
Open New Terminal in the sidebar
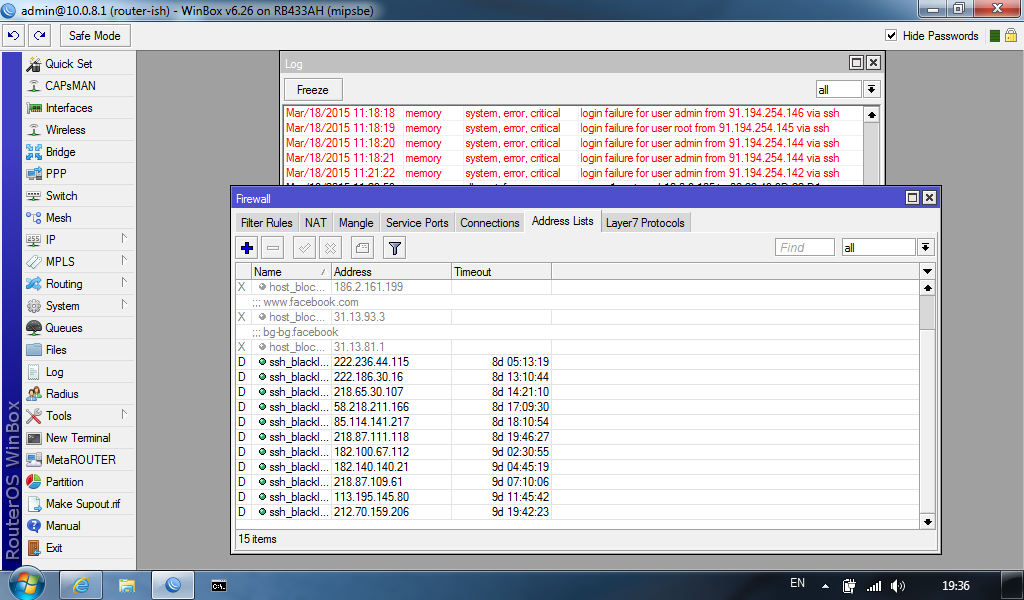(x=78, y=438)
